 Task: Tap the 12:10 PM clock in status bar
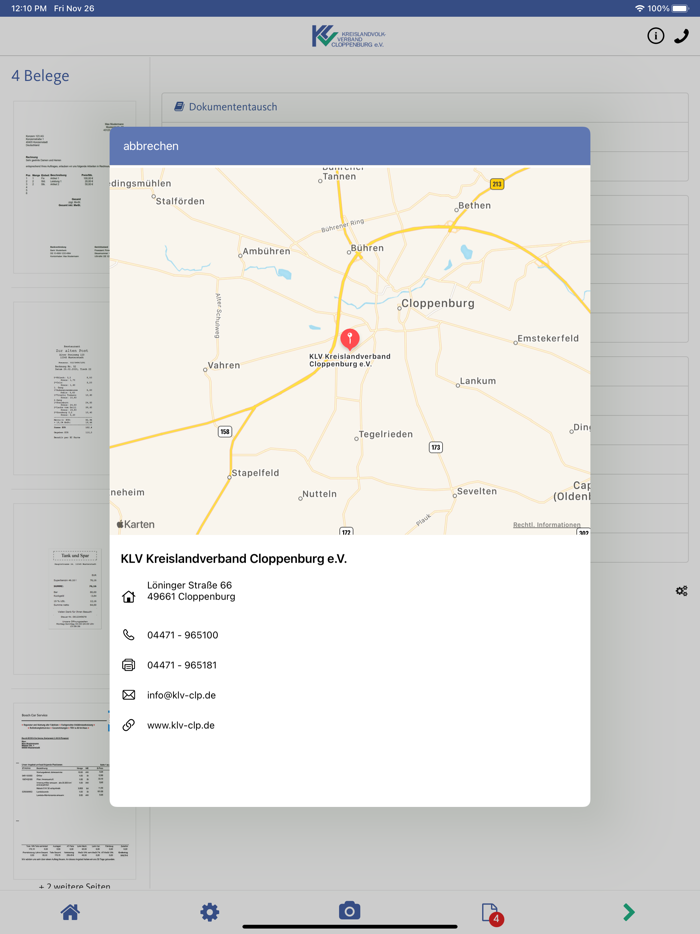(29, 8)
